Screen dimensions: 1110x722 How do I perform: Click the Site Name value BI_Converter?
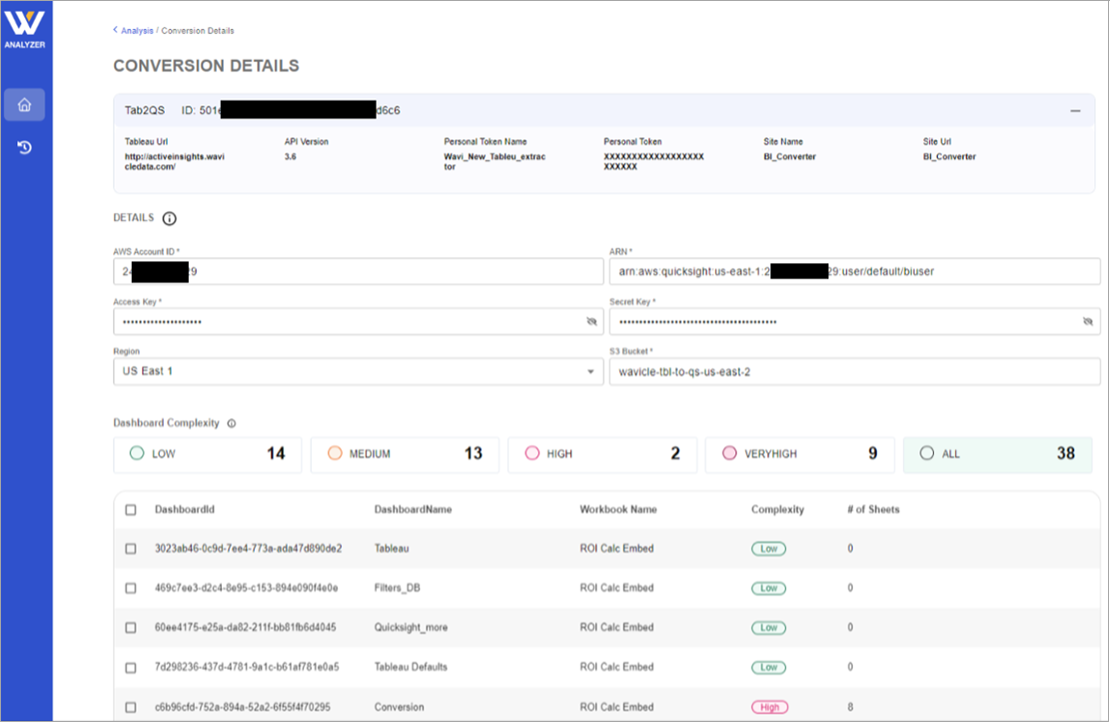(x=789, y=156)
